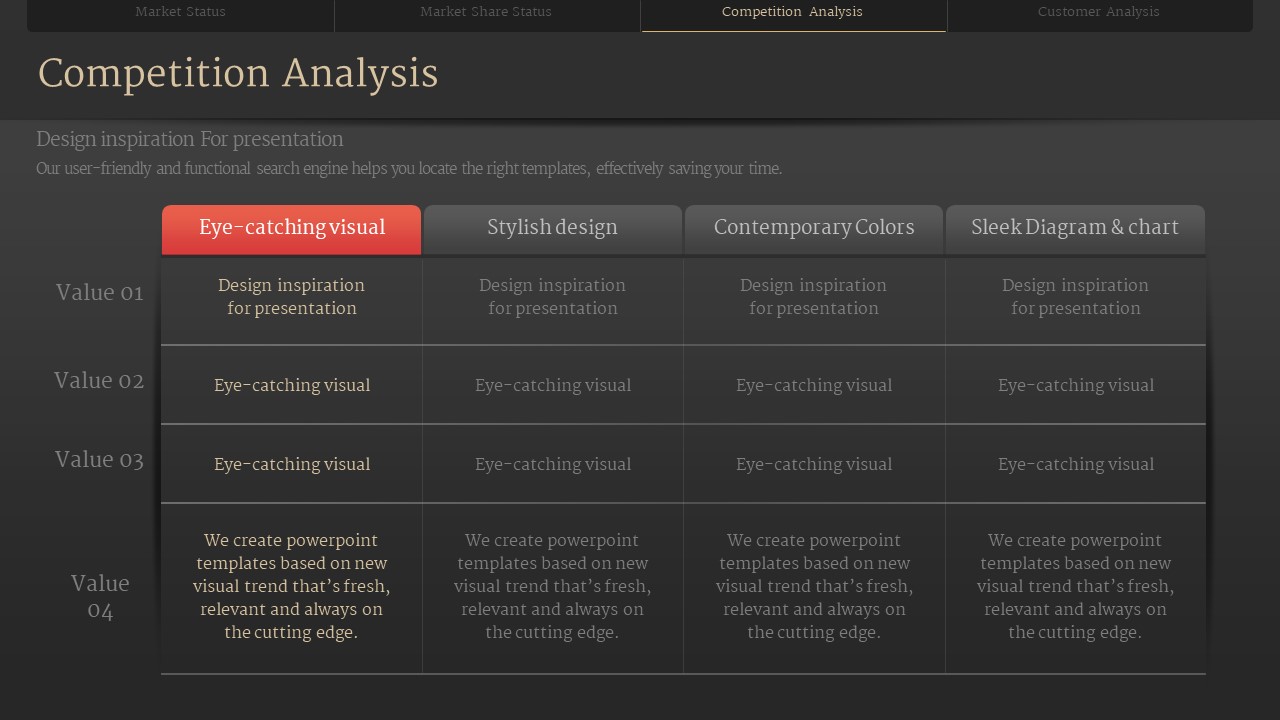Image resolution: width=1280 pixels, height=720 pixels.
Task: Click highlighted Value 04 paragraph in first column
Action: tap(291, 586)
